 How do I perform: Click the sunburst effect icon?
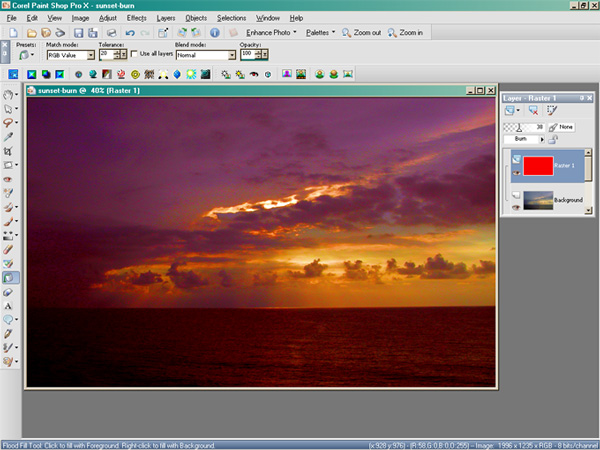point(191,74)
